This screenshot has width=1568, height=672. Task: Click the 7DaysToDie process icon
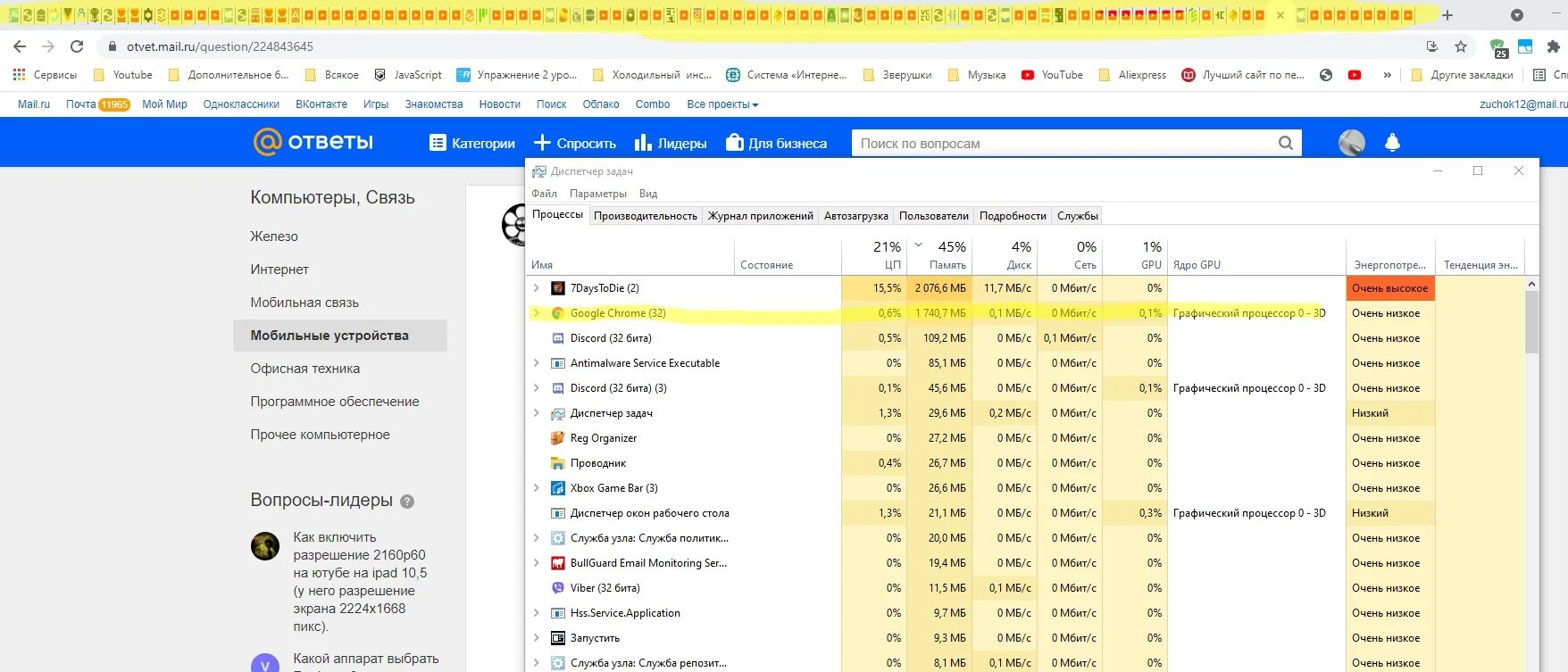[x=558, y=288]
